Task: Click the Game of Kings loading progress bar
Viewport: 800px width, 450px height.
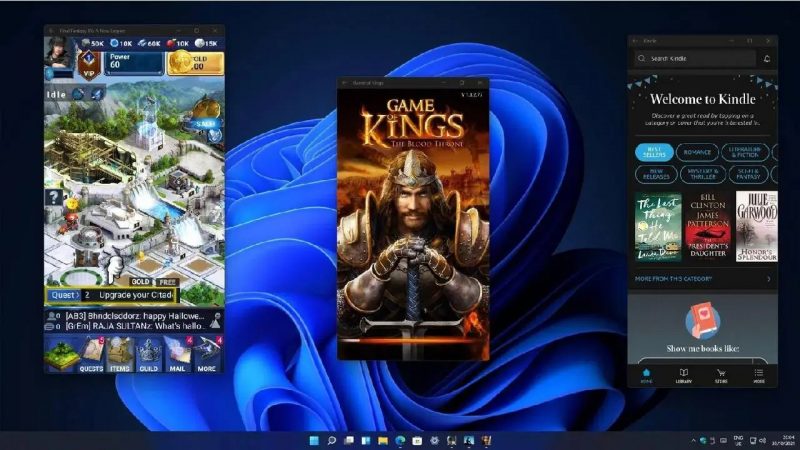Action: pos(413,340)
